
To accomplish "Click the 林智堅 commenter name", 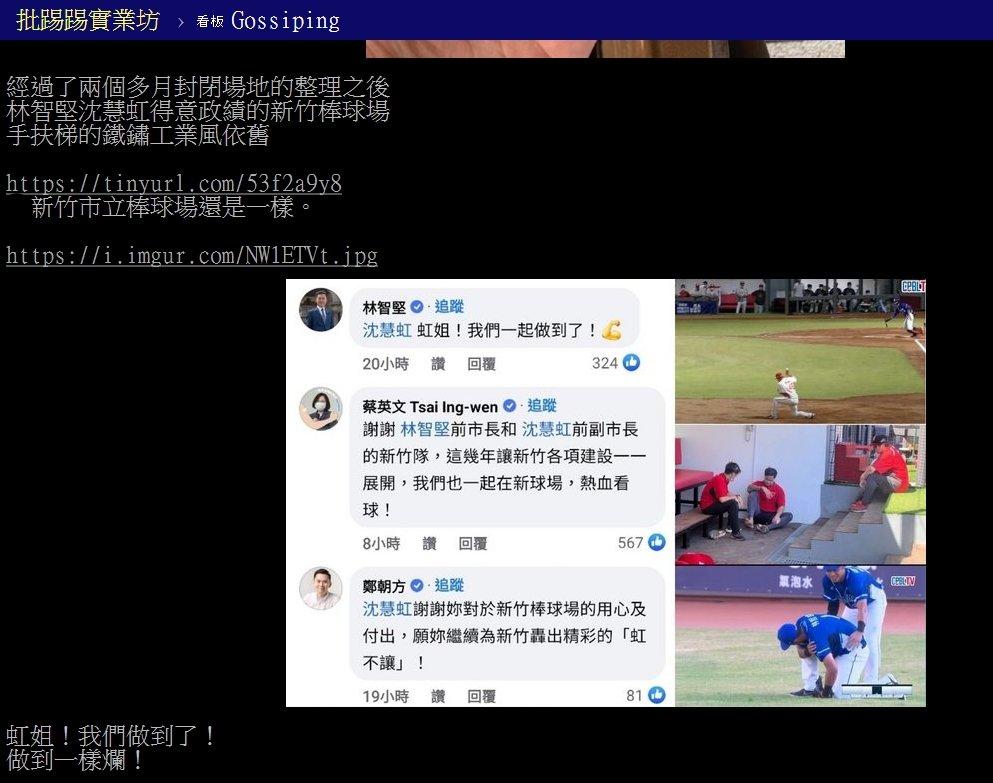I will [x=384, y=307].
